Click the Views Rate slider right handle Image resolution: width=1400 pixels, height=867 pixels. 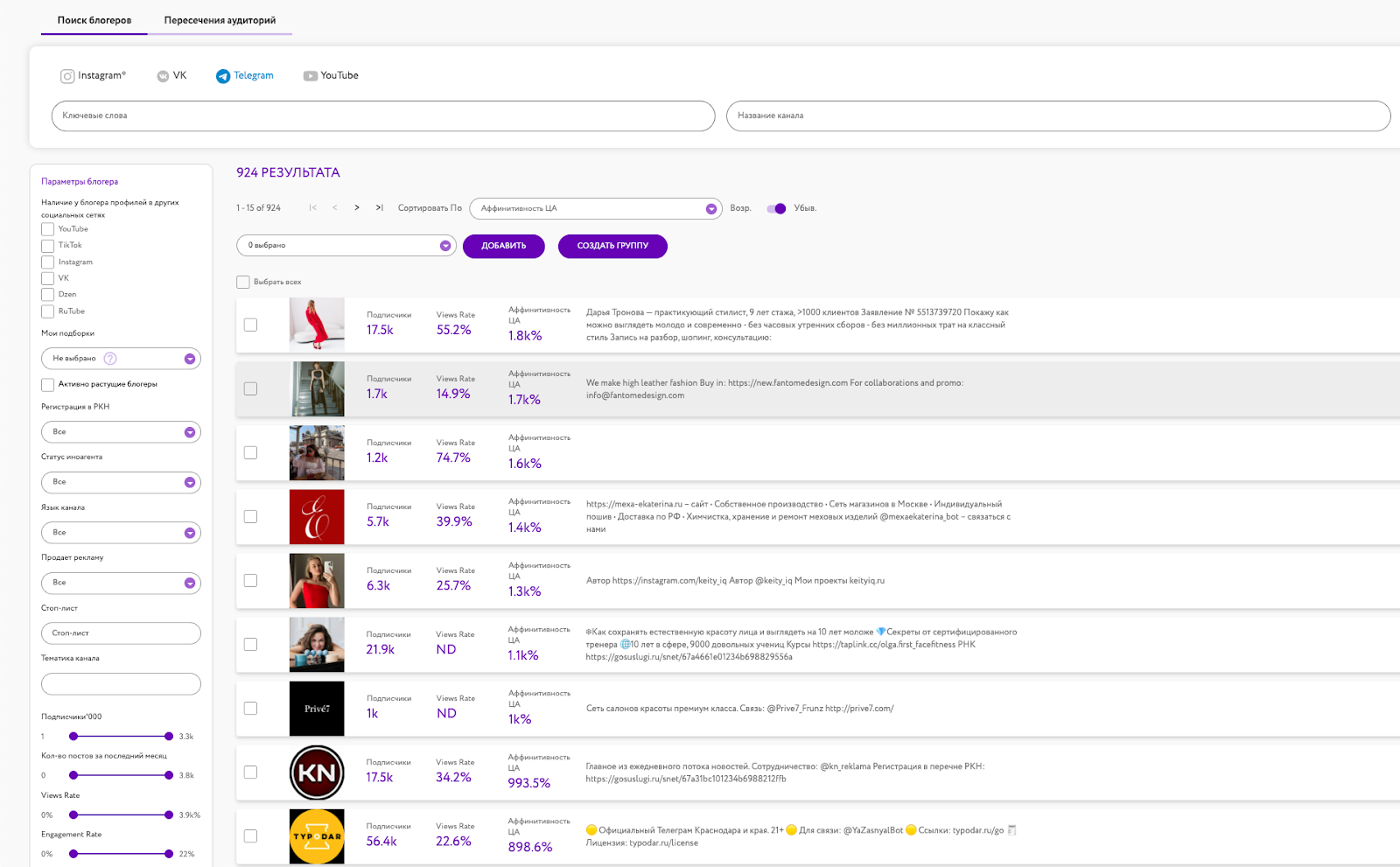coord(169,815)
